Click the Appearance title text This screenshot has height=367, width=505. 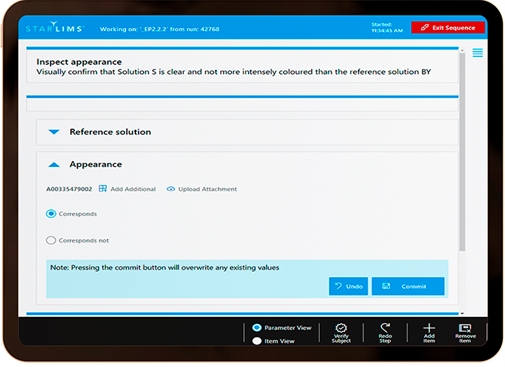(x=96, y=164)
